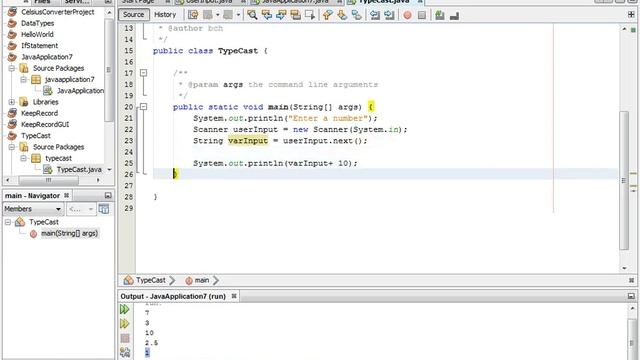
Task: Click Navigator icon to the right of dropdowns
Action: coord(104,209)
